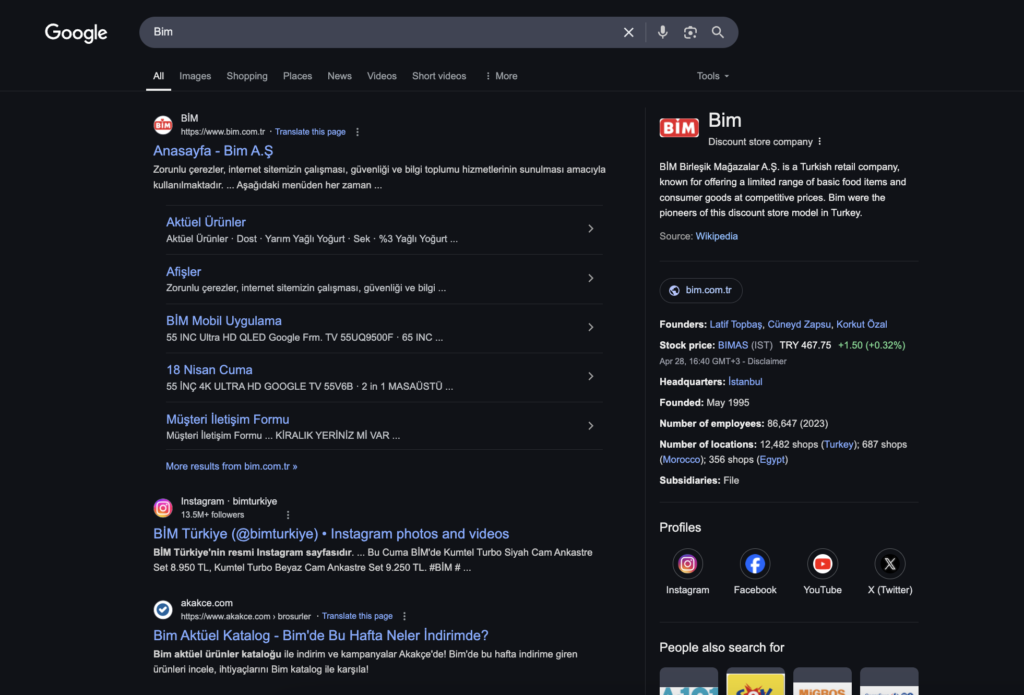Switch to the Shopping tab
This screenshot has width=1024, height=695.
tap(247, 76)
